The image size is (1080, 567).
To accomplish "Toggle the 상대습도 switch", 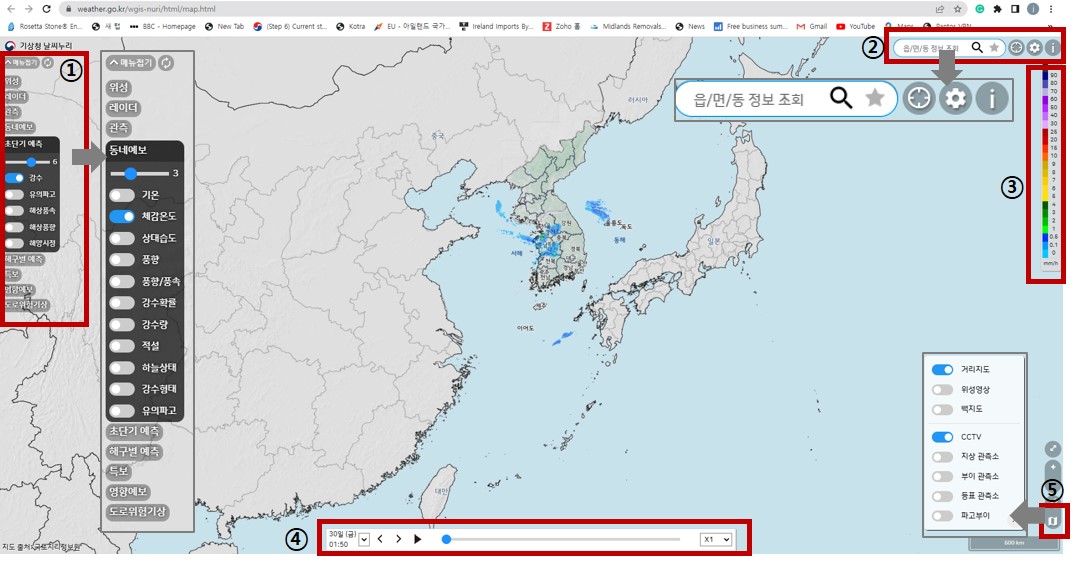I will tap(122, 238).
